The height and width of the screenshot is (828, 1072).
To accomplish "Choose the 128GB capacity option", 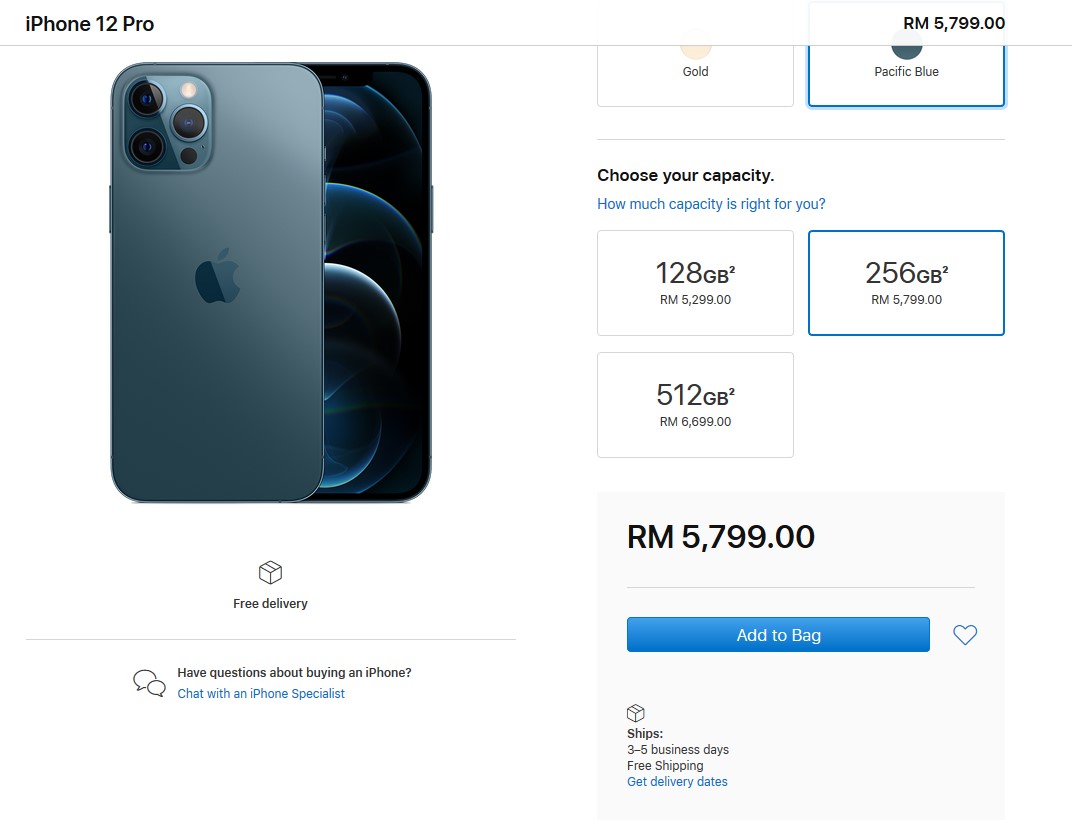I will click(x=695, y=283).
